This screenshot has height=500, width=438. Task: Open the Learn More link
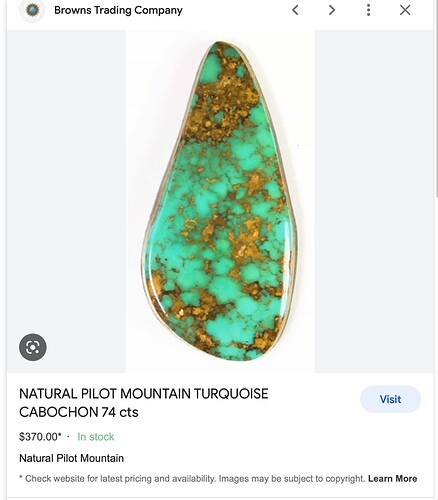click(392, 479)
